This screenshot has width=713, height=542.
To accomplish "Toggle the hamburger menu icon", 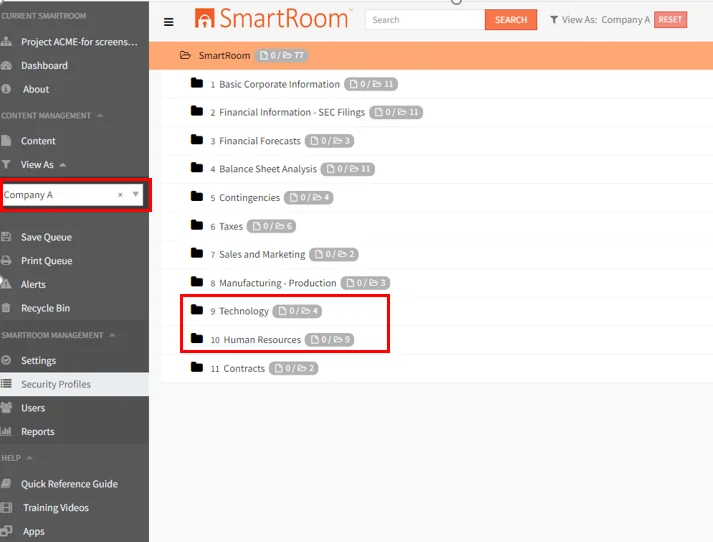I will pos(169,22).
